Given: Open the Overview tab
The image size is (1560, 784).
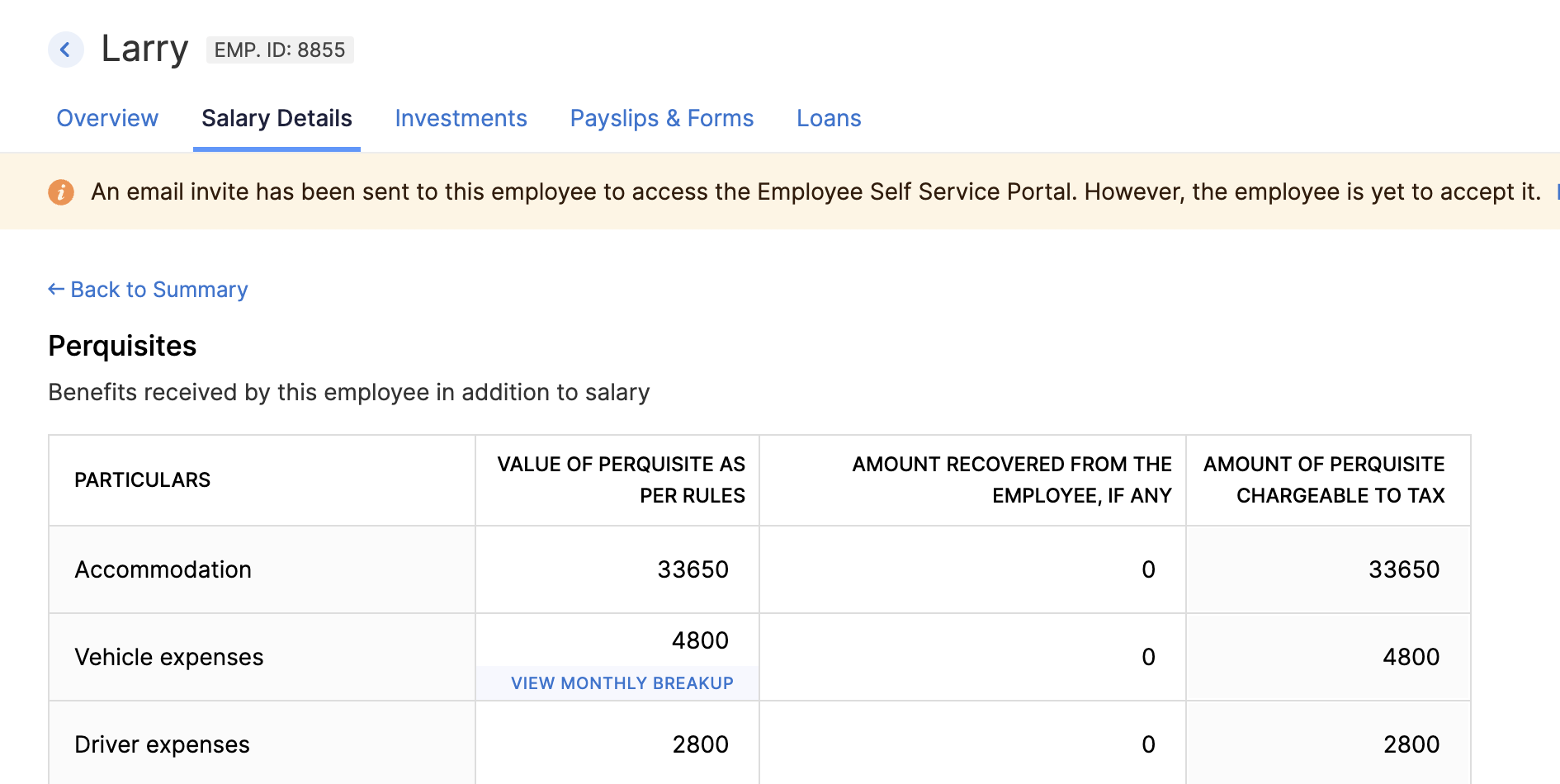Looking at the screenshot, I should coord(107,119).
